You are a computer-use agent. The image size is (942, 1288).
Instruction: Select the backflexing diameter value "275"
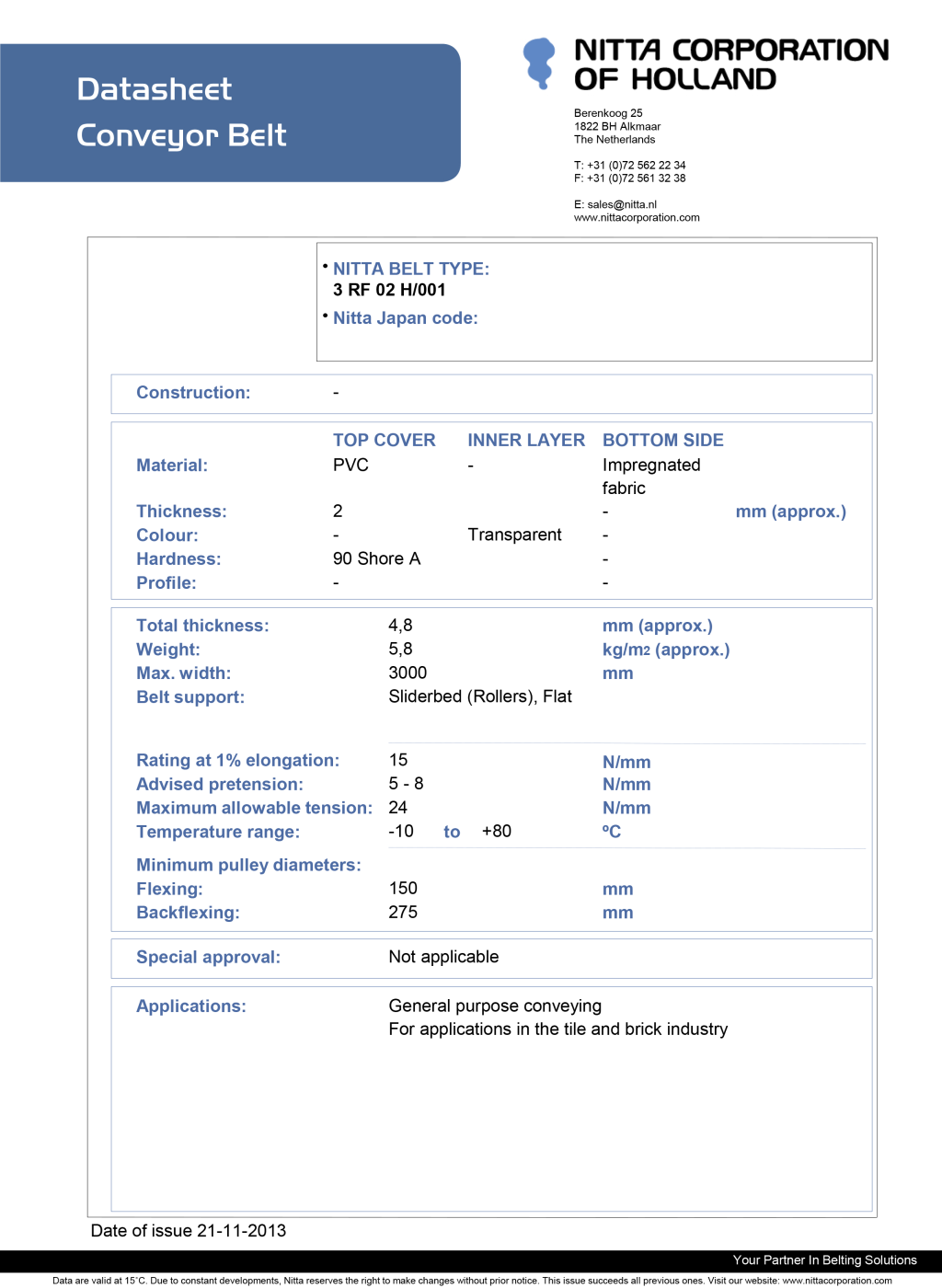click(x=403, y=913)
